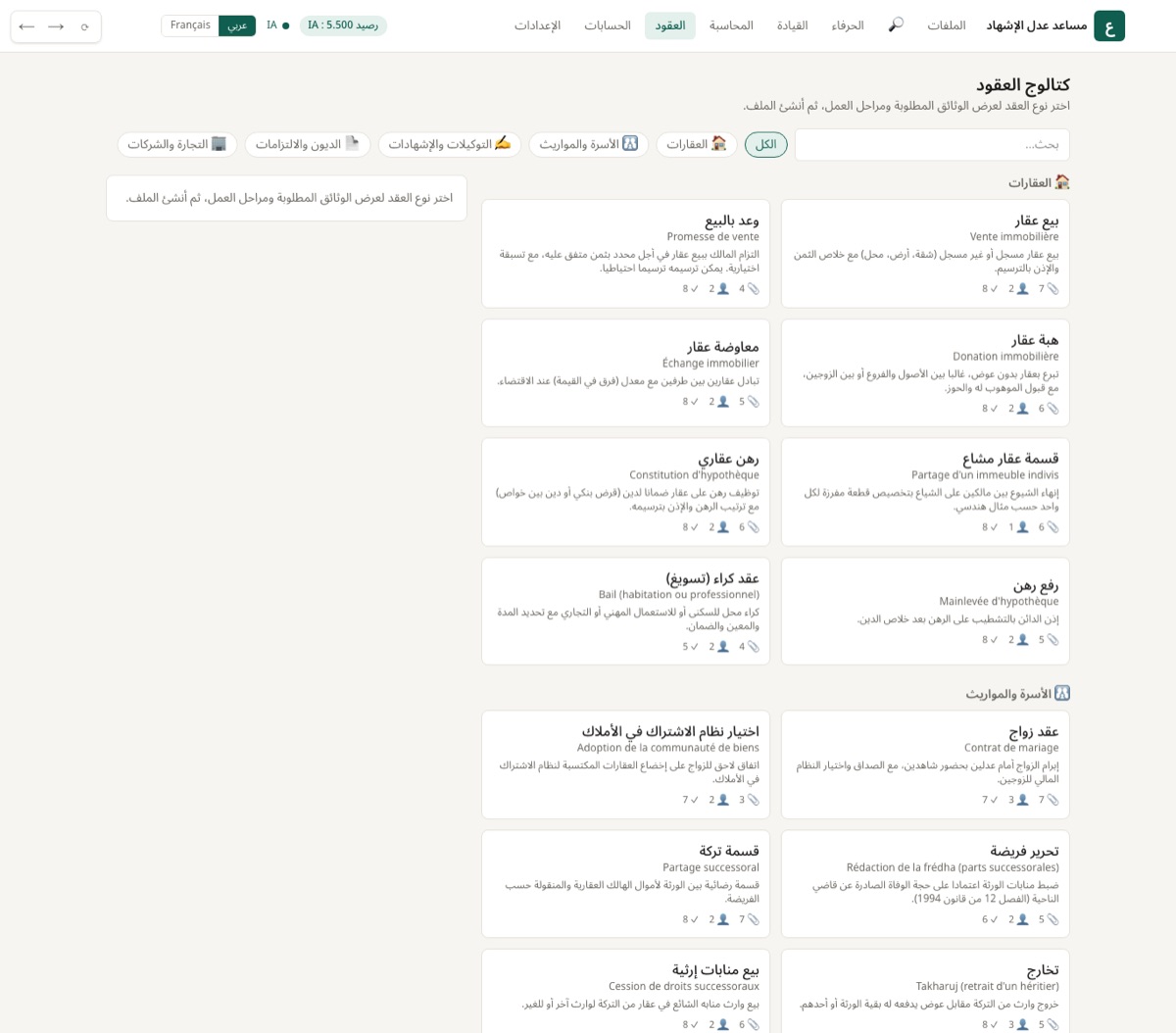The image size is (1176, 1033).
Task: Click the person icon on قسمة تركة card
Action: [723, 919]
